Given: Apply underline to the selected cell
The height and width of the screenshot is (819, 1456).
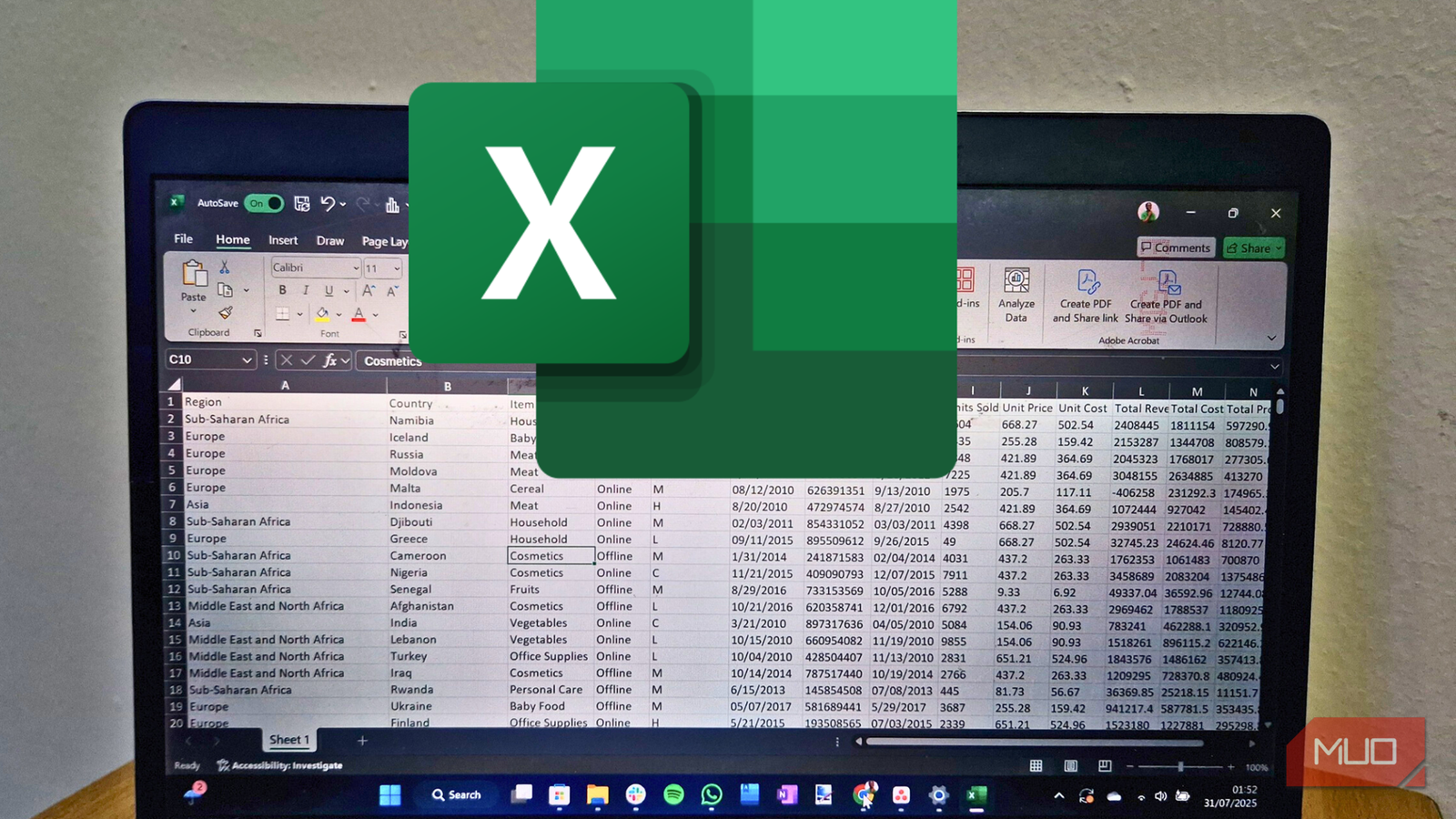Looking at the screenshot, I should click(x=328, y=290).
